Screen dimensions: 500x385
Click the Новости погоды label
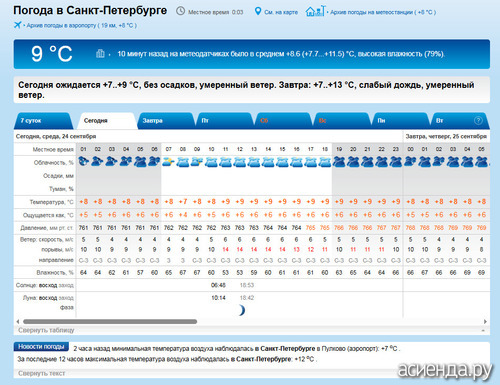(41, 347)
